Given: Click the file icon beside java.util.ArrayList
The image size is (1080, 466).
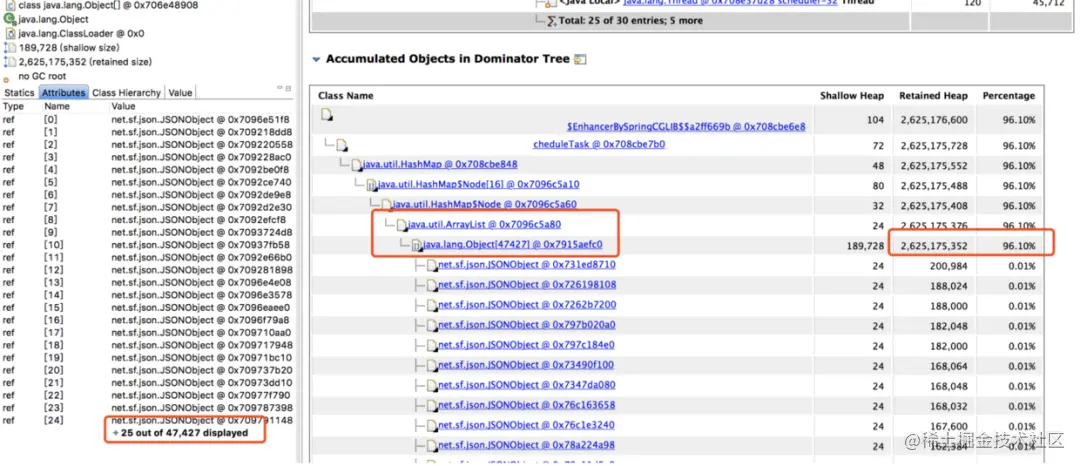Looking at the screenshot, I should pyautogui.click(x=402, y=224).
